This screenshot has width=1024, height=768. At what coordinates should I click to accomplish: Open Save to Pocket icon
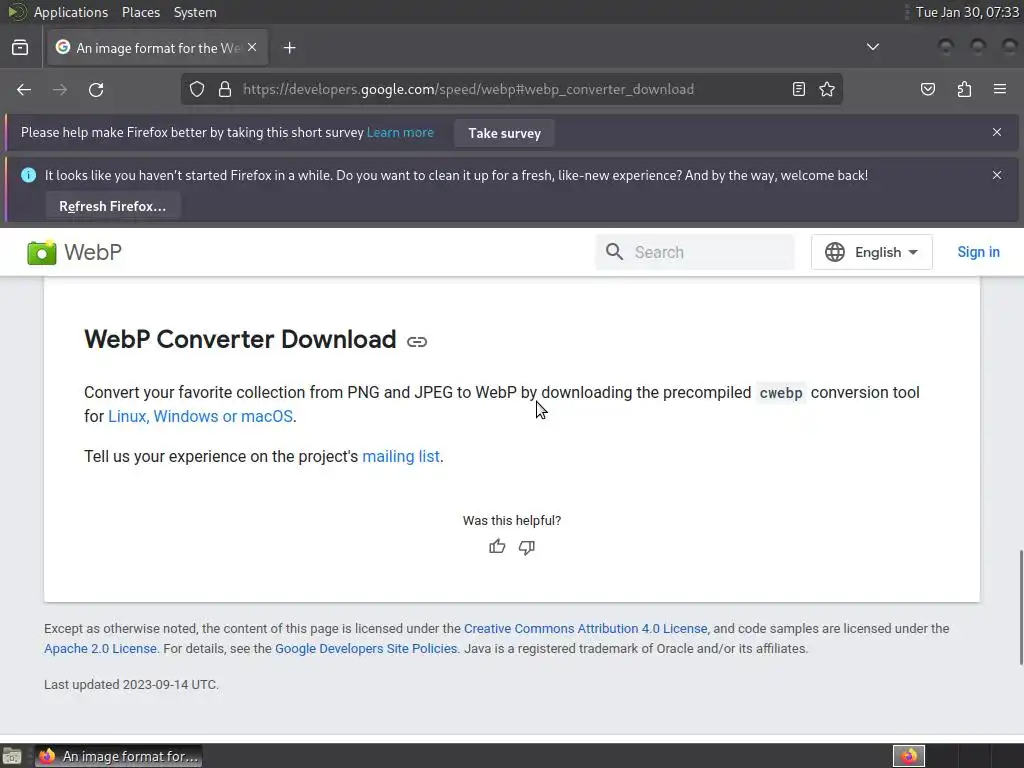928,89
